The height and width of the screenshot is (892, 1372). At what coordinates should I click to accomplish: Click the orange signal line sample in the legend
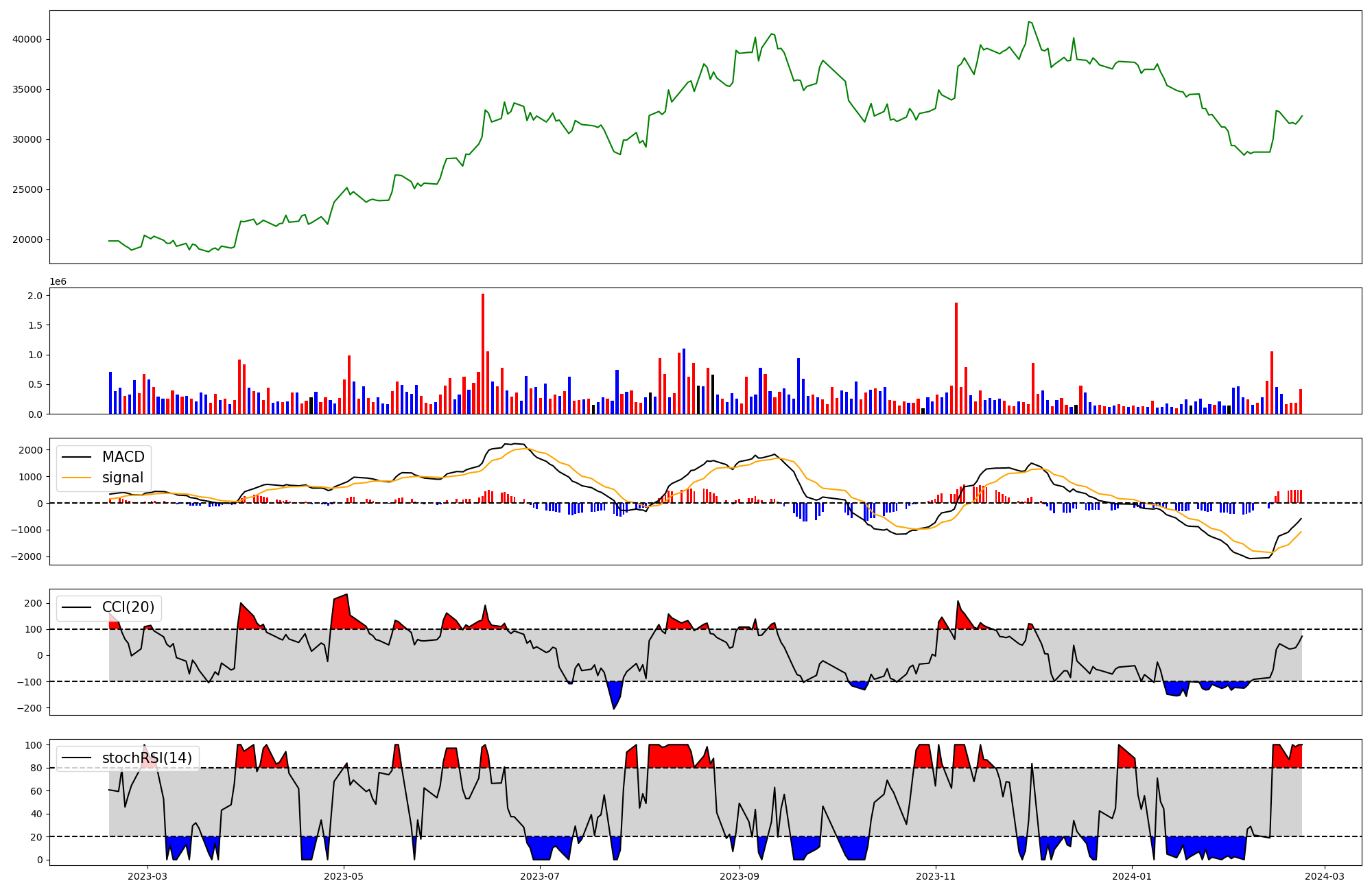(77, 478)
